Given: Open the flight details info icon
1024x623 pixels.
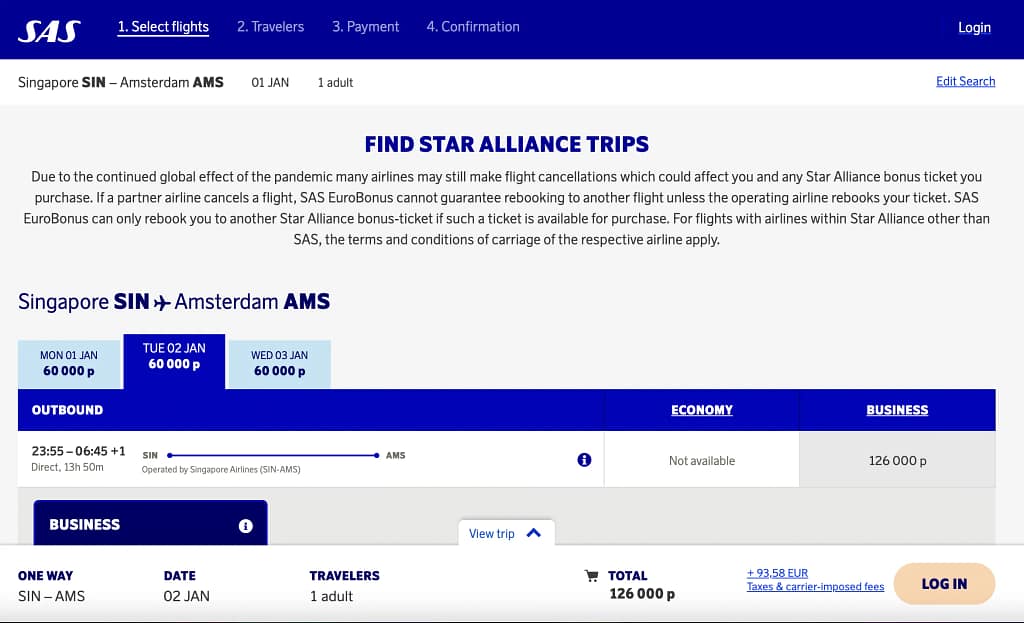Looking at the screenshot, I should [x=585, y=459].
